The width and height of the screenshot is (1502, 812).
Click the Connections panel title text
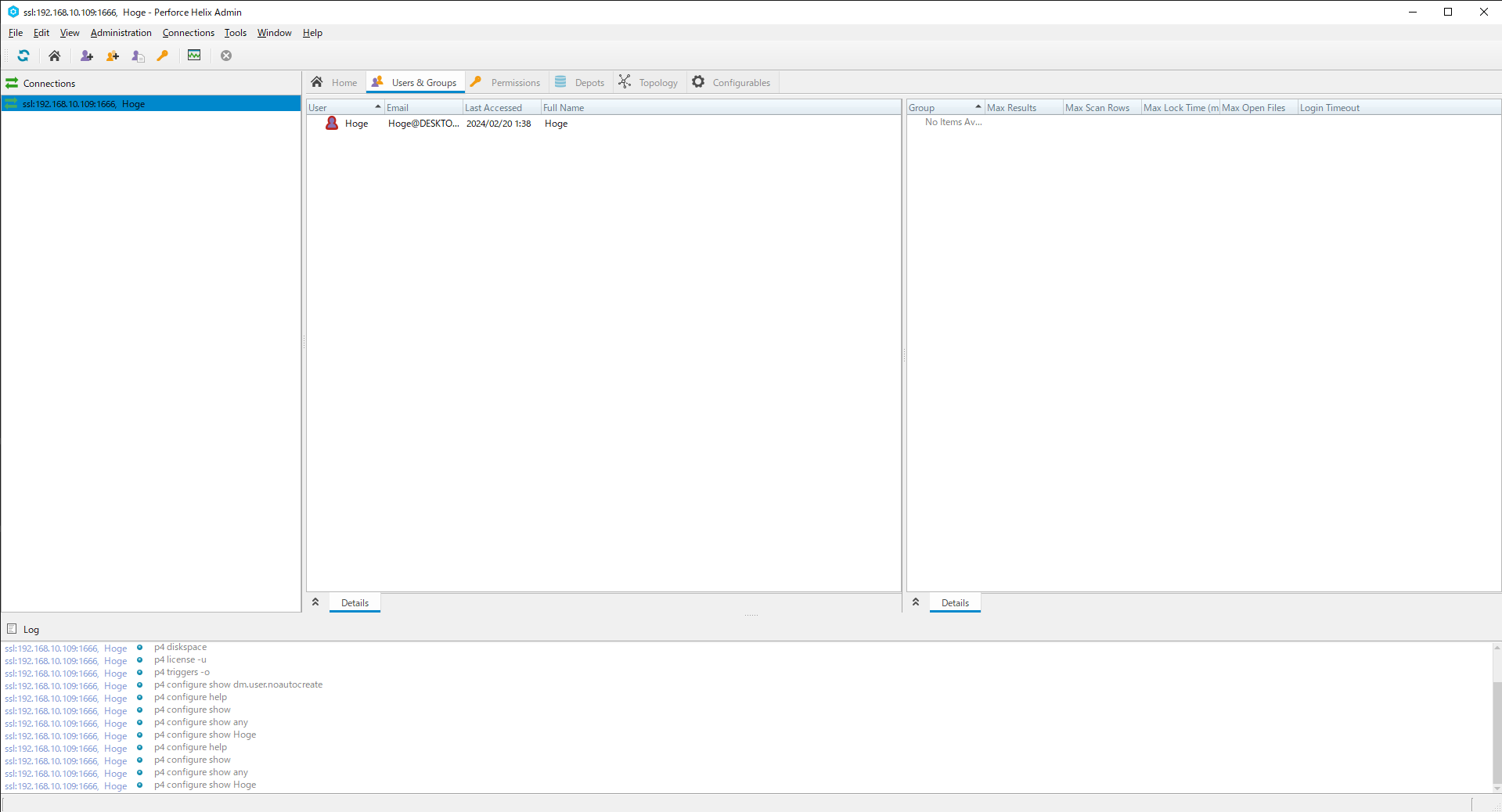pos(49,84)
